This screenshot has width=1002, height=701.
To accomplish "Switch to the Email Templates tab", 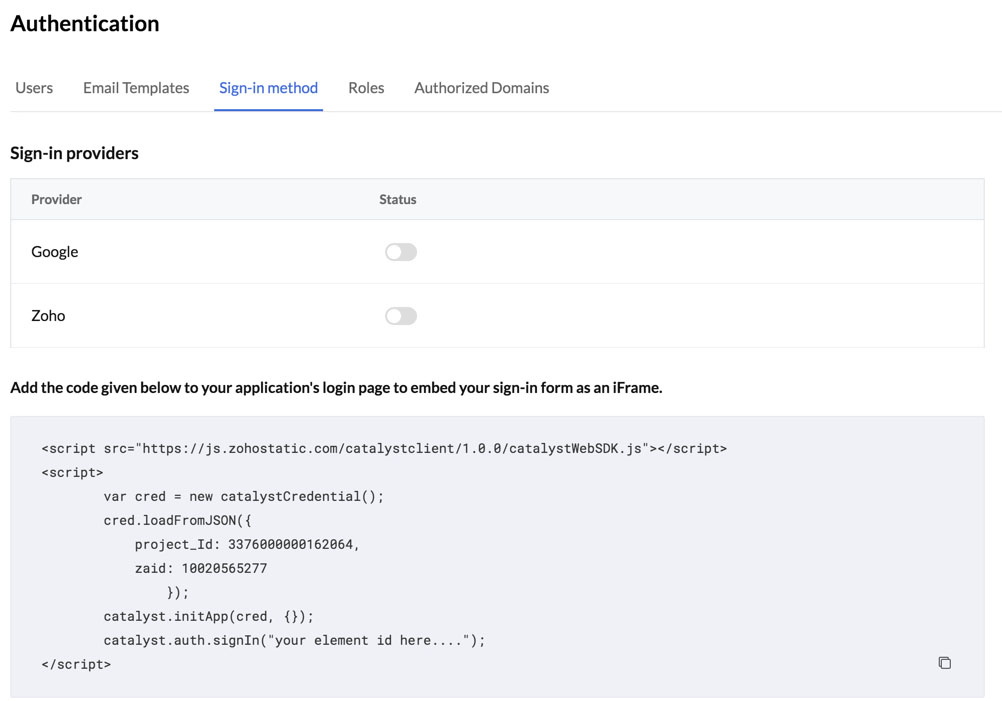I will click(136, 88).
